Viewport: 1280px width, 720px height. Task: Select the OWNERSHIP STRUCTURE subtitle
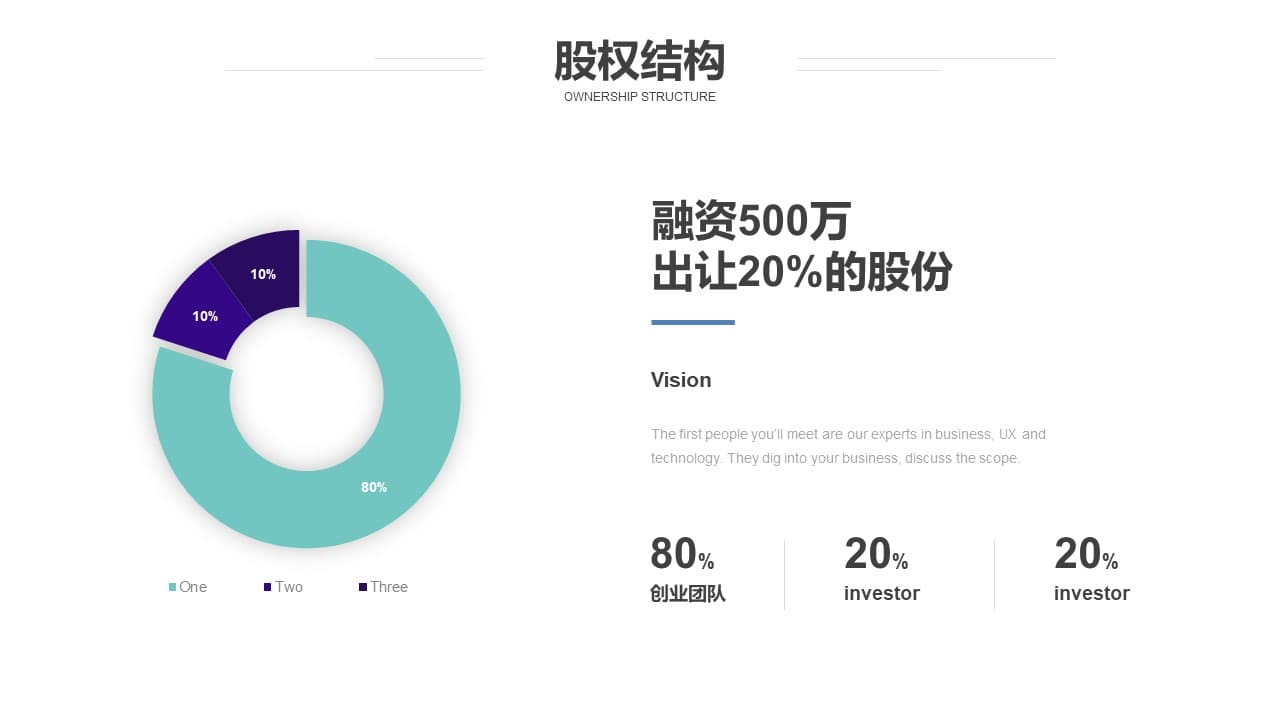click(x=640, y=97)
